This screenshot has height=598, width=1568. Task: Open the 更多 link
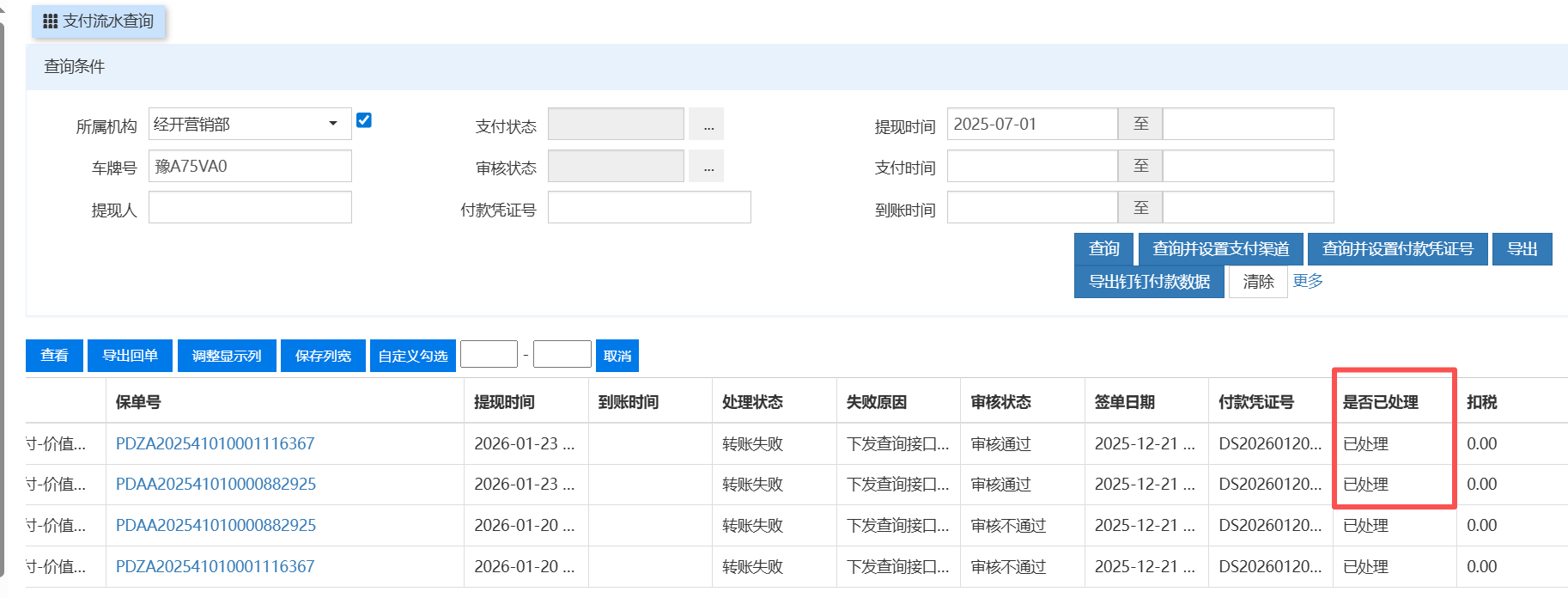tap(1308, 281)
